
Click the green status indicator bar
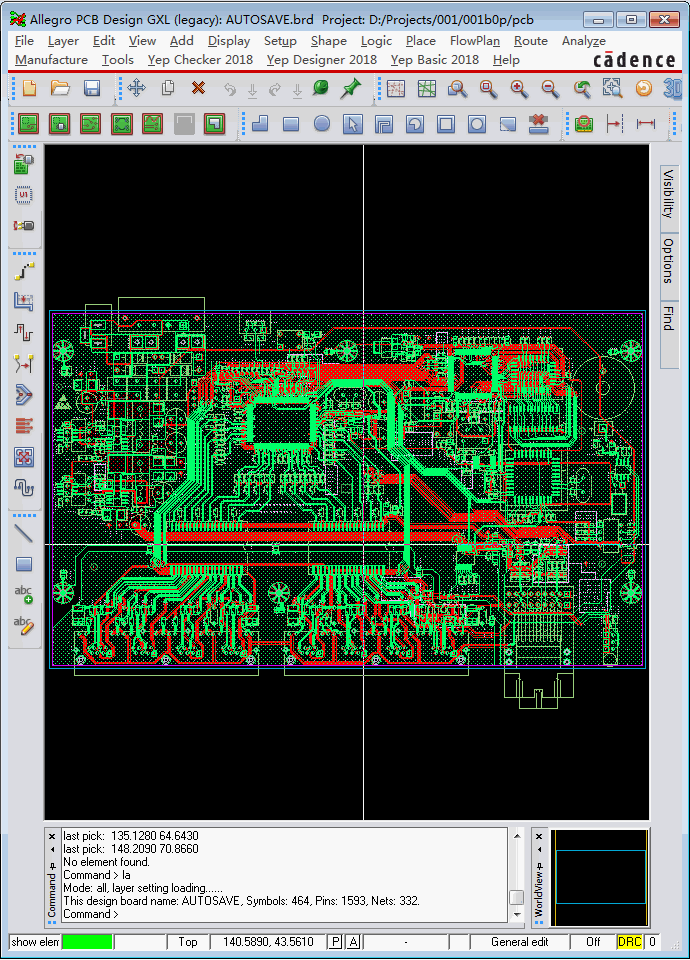coord(87,942)
